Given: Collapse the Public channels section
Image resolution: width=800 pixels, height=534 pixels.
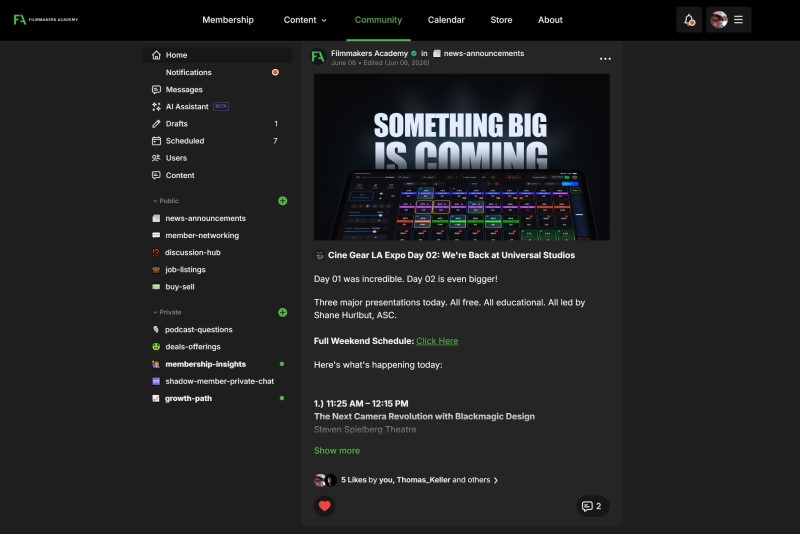Looking at the screenshot, I should [x=166, y=201].
